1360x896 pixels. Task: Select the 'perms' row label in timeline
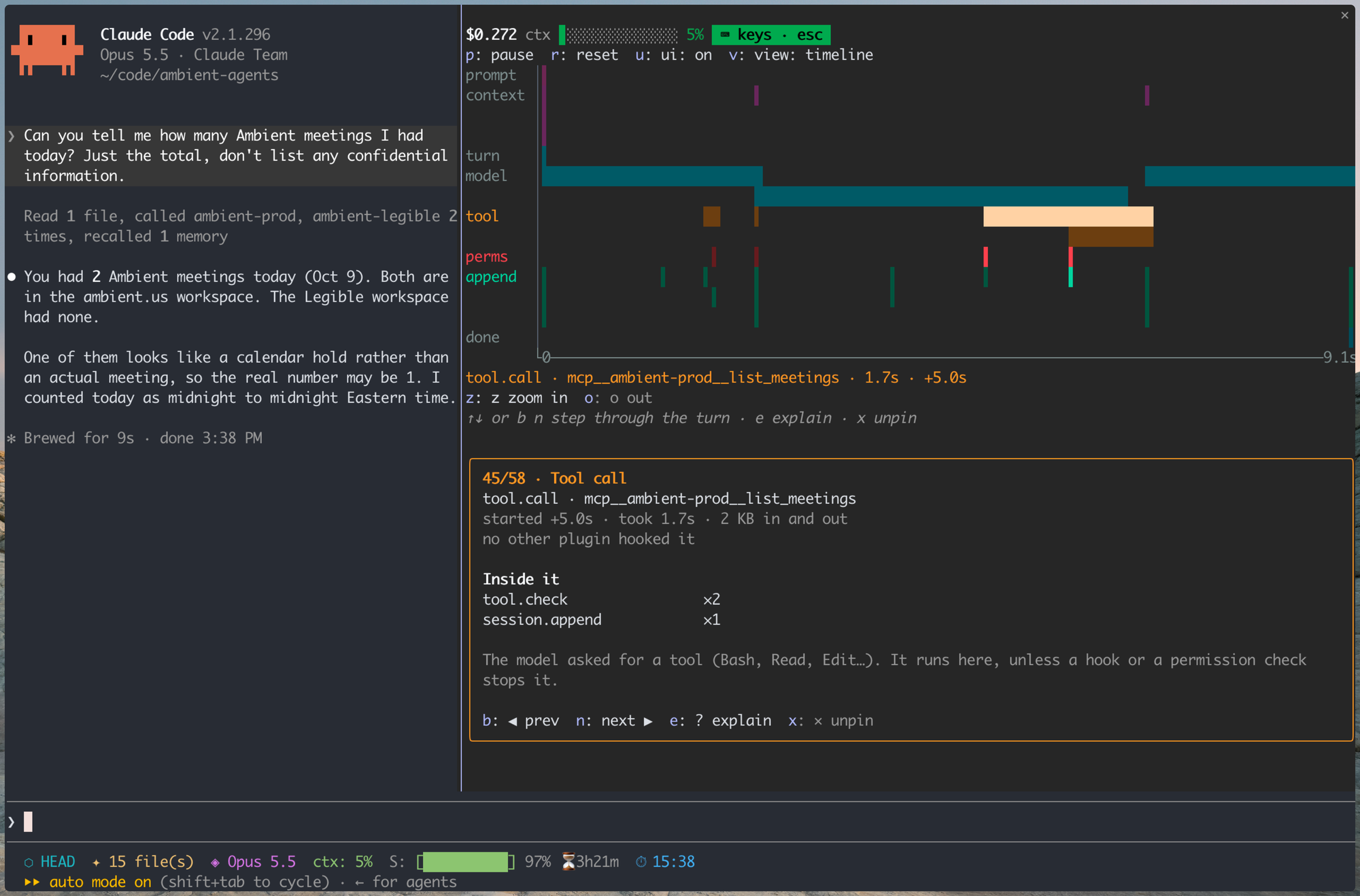pos(487,257)
